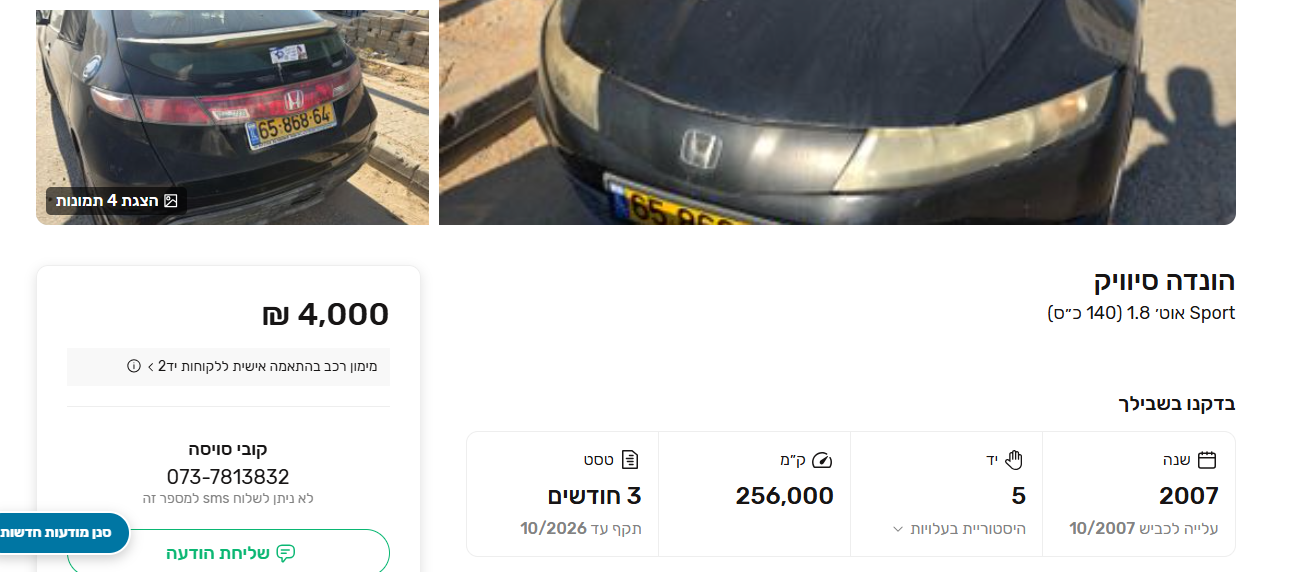Click the סנן מודעות חדשות filter button

[x=62, y=532]
